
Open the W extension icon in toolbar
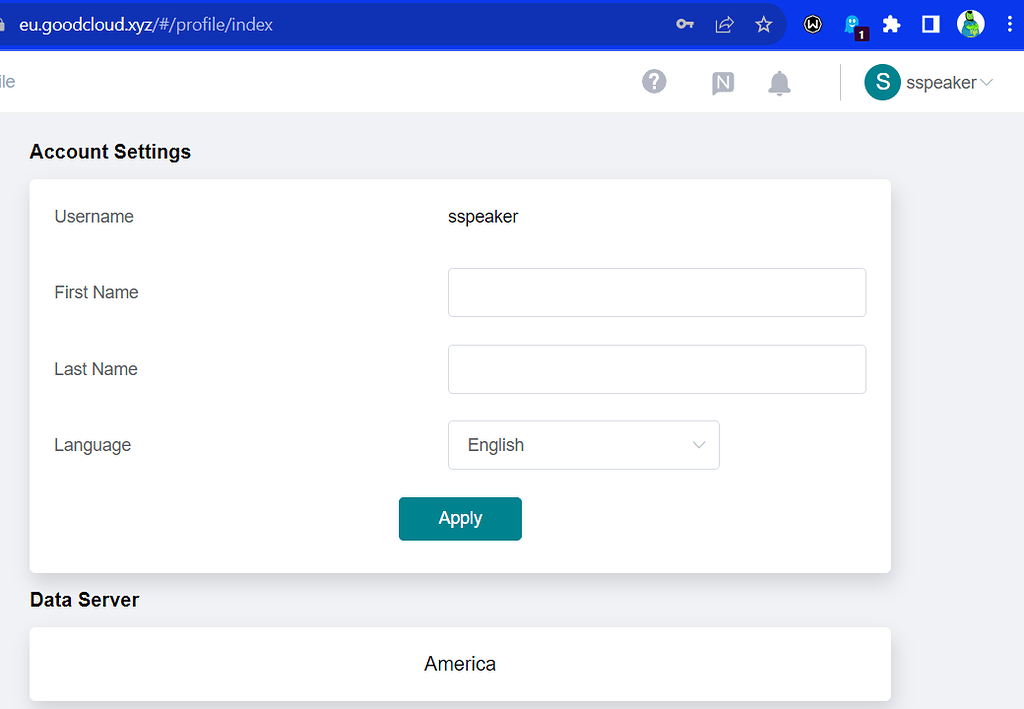pyautogui.click(x=812, y=25)
